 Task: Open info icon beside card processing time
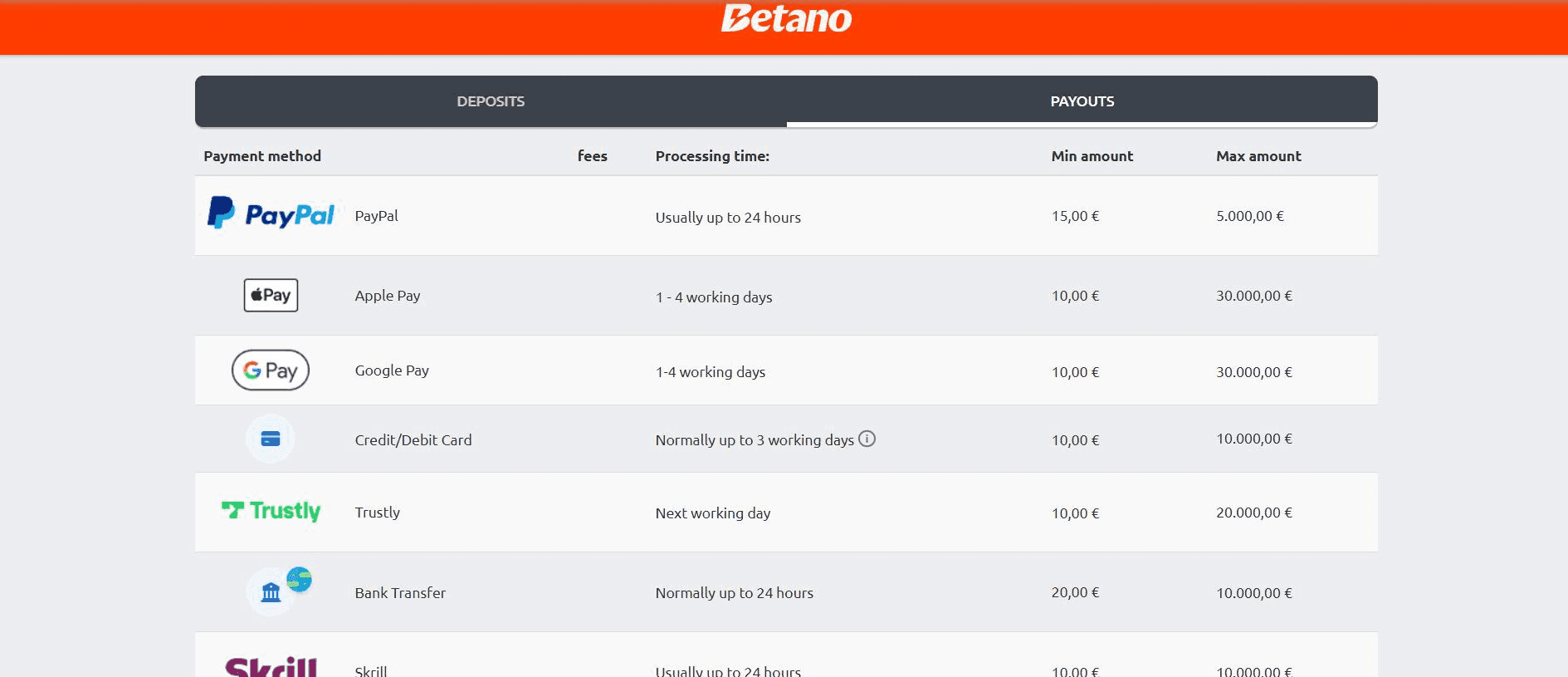coord(867,439)
